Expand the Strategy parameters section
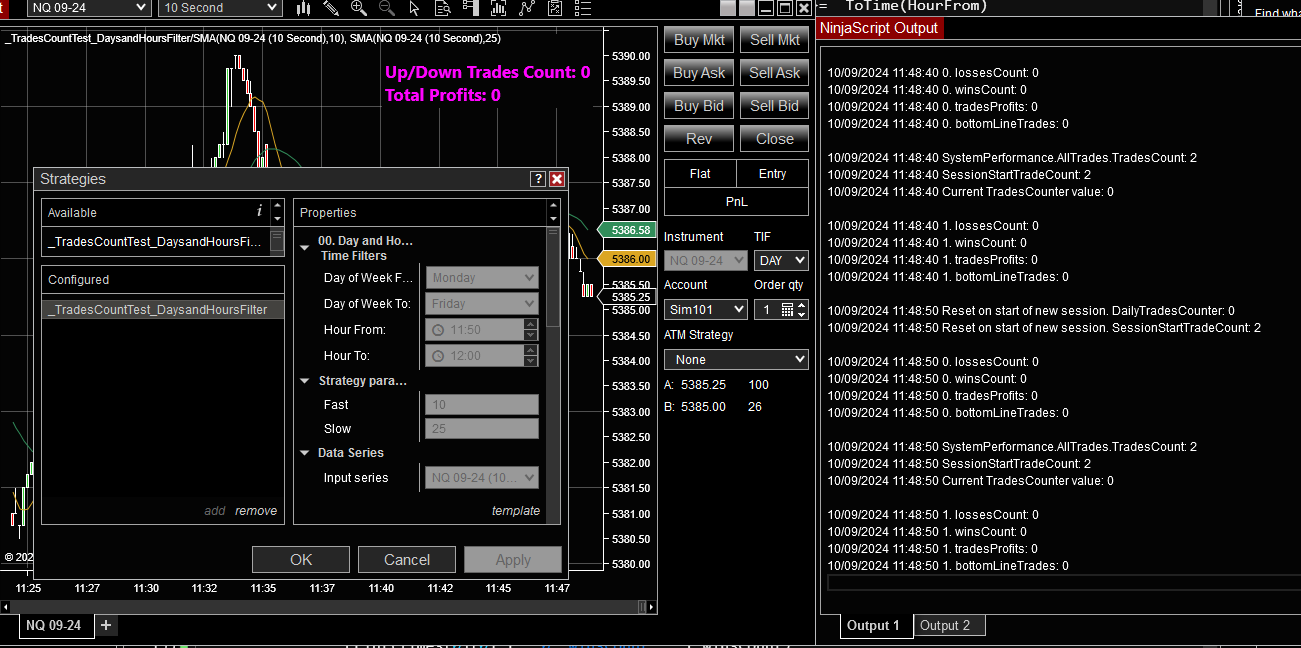 306,381
